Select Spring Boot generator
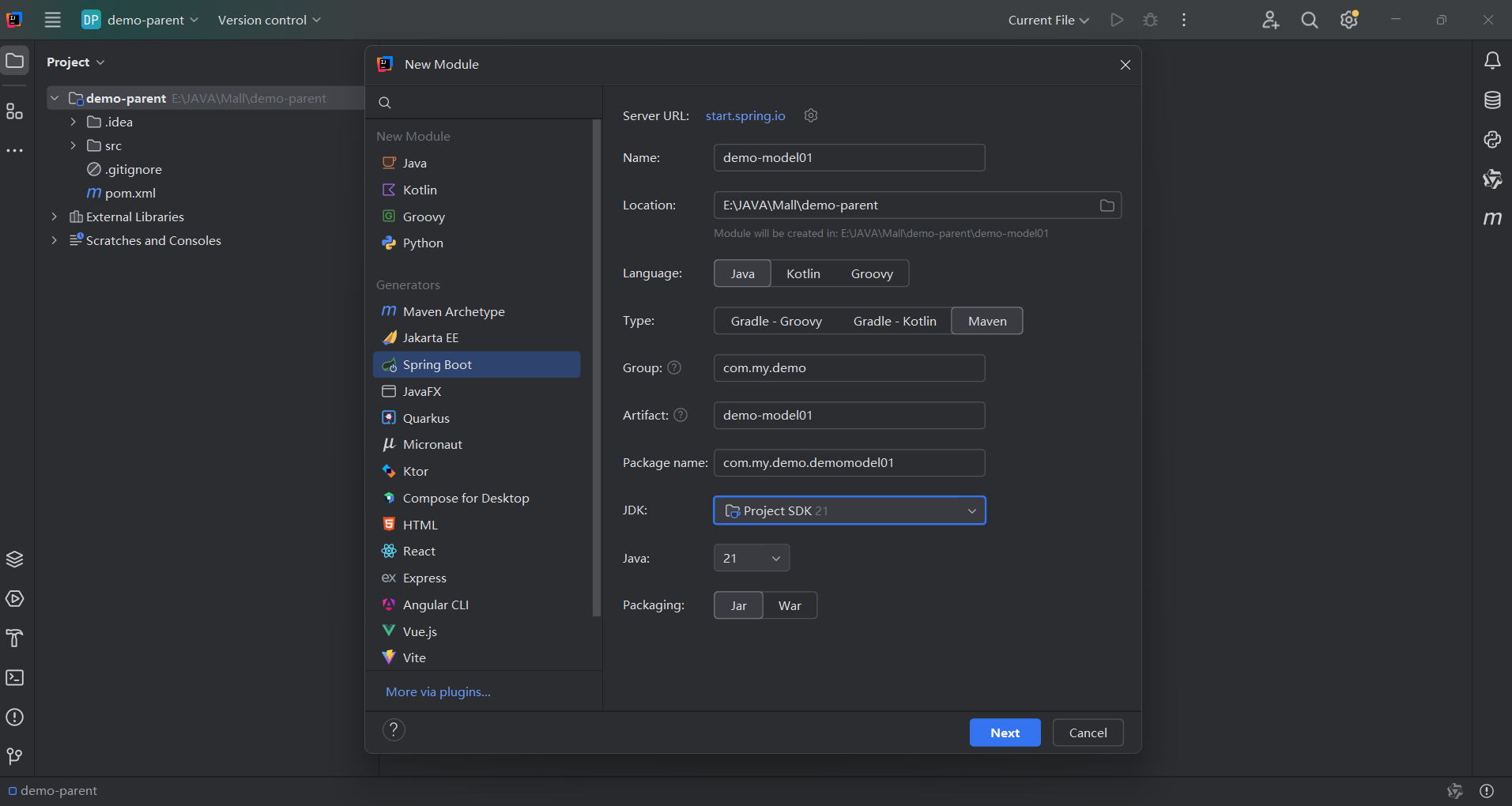This screenshot has height=806, width=1512. [x=477, y=364]
